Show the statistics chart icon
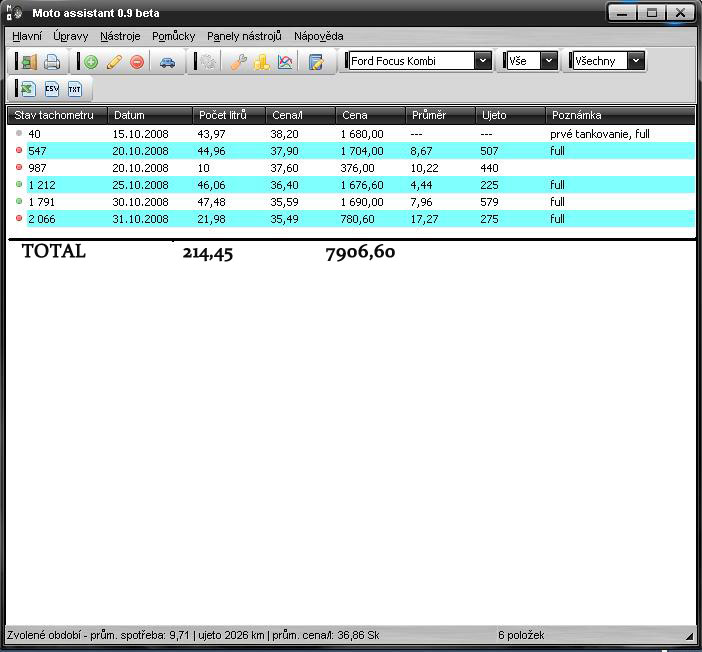The width and height of the screenshot is (702, 652). [x=285, y=62]
